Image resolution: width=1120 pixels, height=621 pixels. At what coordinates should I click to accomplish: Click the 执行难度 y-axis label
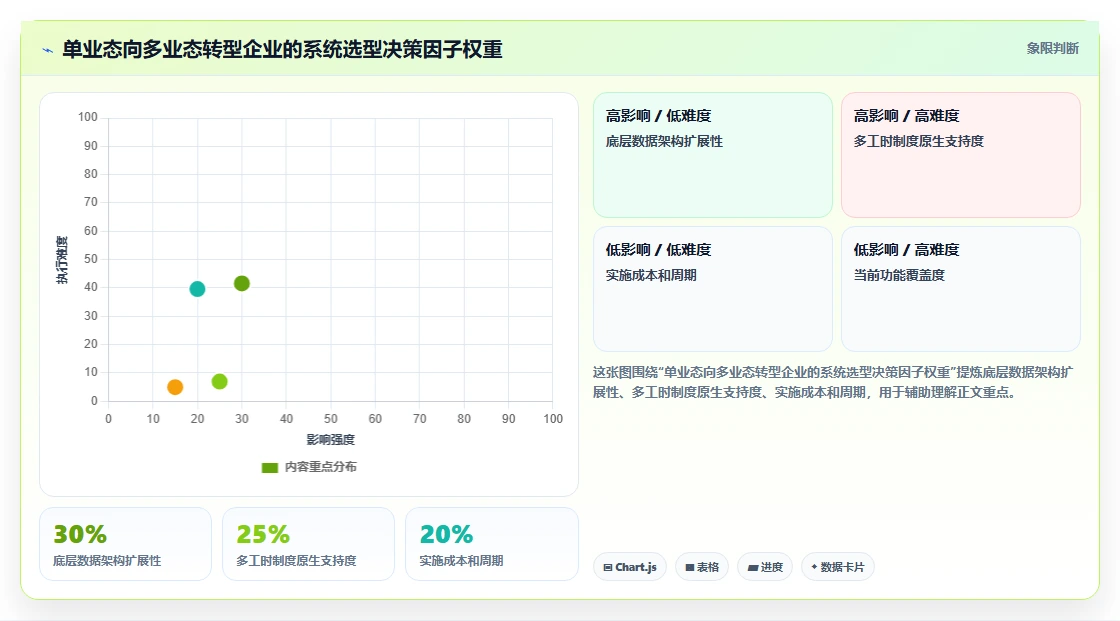62,260
